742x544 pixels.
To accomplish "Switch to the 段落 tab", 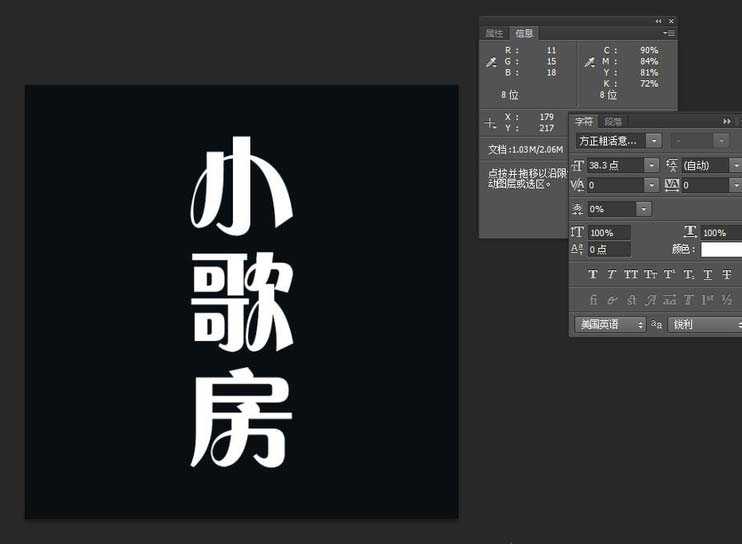I will (x=613, y=121).
